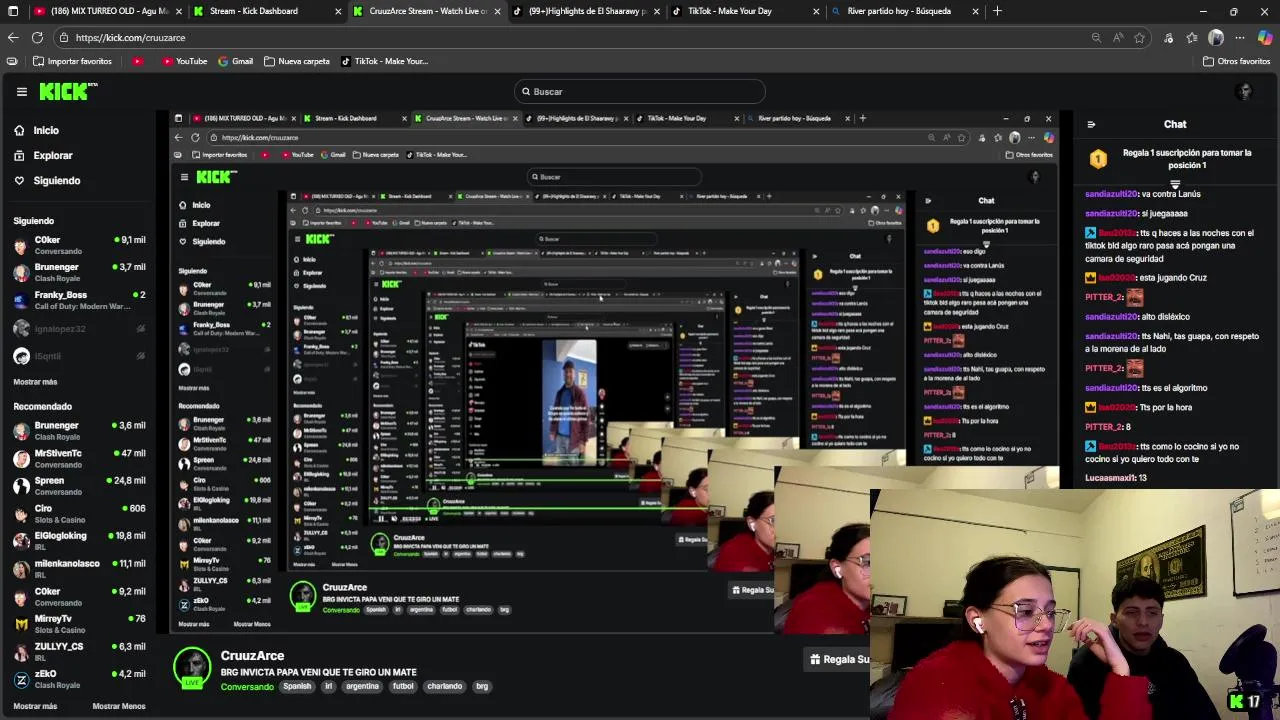Image resolution: width=1280 pixels, height=720 pixels.
Task: Reload the page with refresh button
Action: coord(37,38)
